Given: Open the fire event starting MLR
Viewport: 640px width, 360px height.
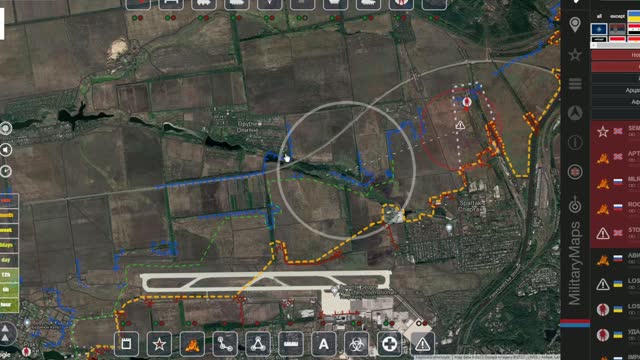Looking at the screenshot, I should pos(616,182).
